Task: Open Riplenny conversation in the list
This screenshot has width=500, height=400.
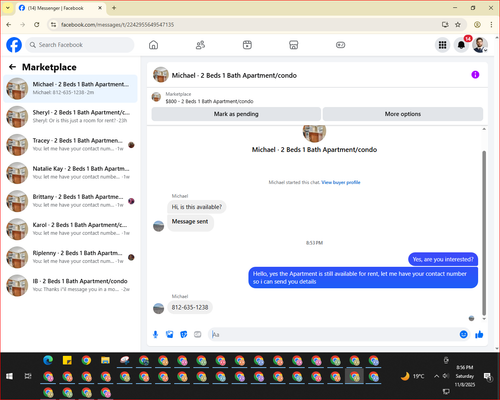Action: coord(70,257)
